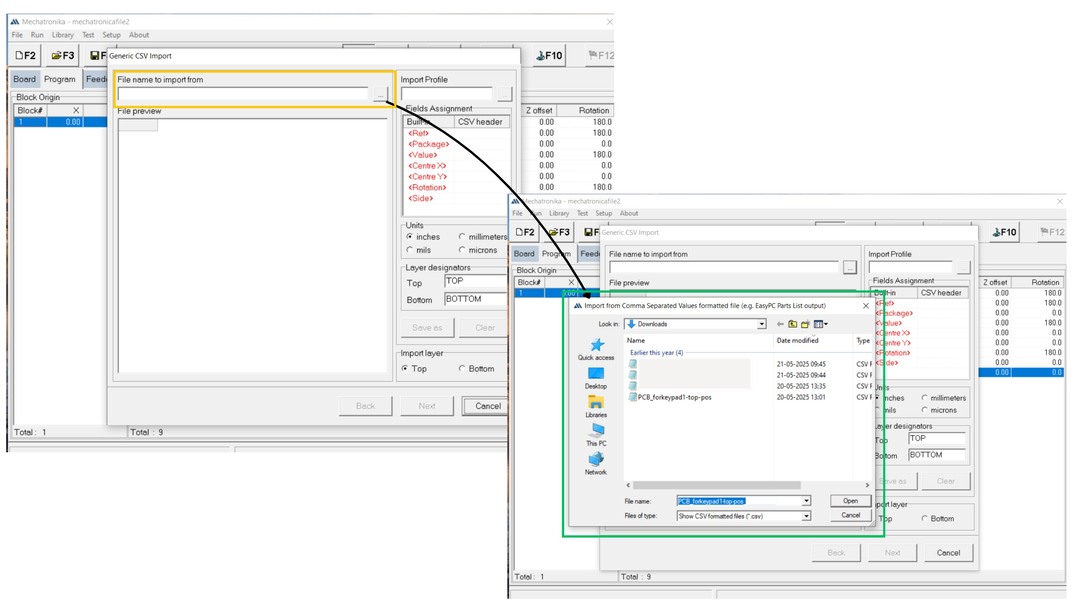Click the back arrow in the file browser toolbar
This screenshot has width=1080, height=600.
780,324
